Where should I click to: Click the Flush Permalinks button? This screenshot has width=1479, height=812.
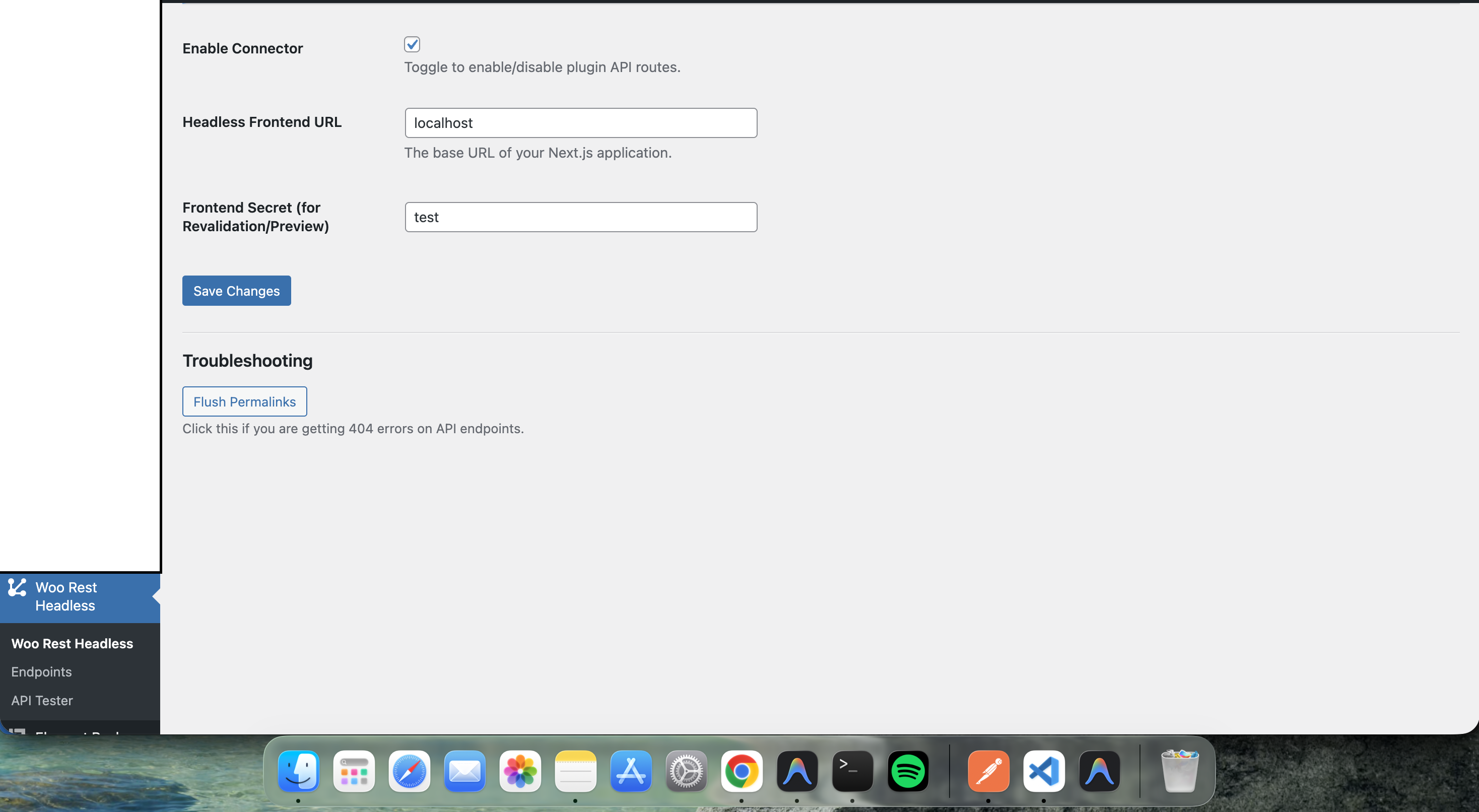[245, 401]
